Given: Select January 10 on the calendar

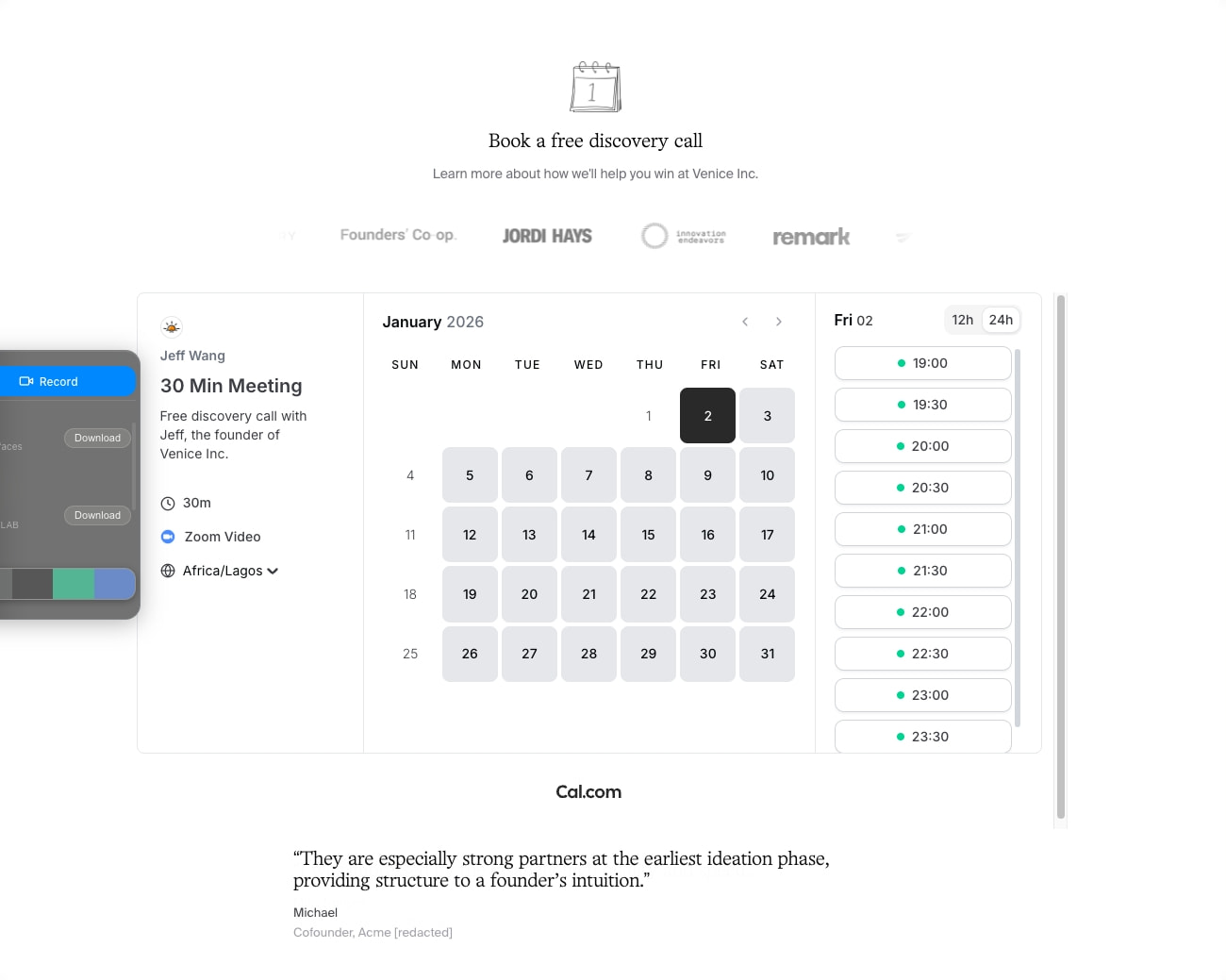Looking at the screenshot, I should [x=768, y=475].
